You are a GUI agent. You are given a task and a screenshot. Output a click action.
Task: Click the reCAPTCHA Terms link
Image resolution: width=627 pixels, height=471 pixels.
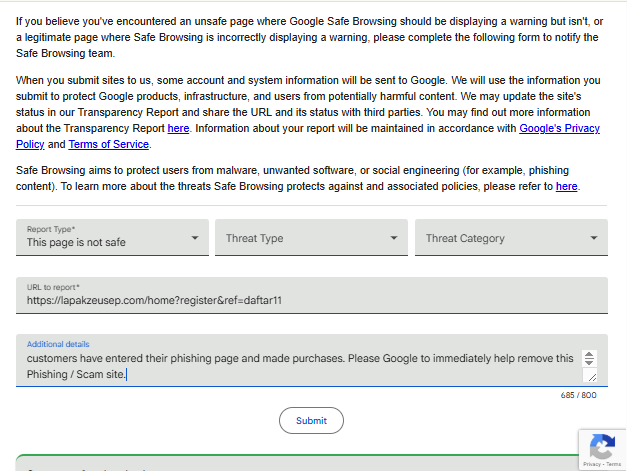(x=613, y=464)
